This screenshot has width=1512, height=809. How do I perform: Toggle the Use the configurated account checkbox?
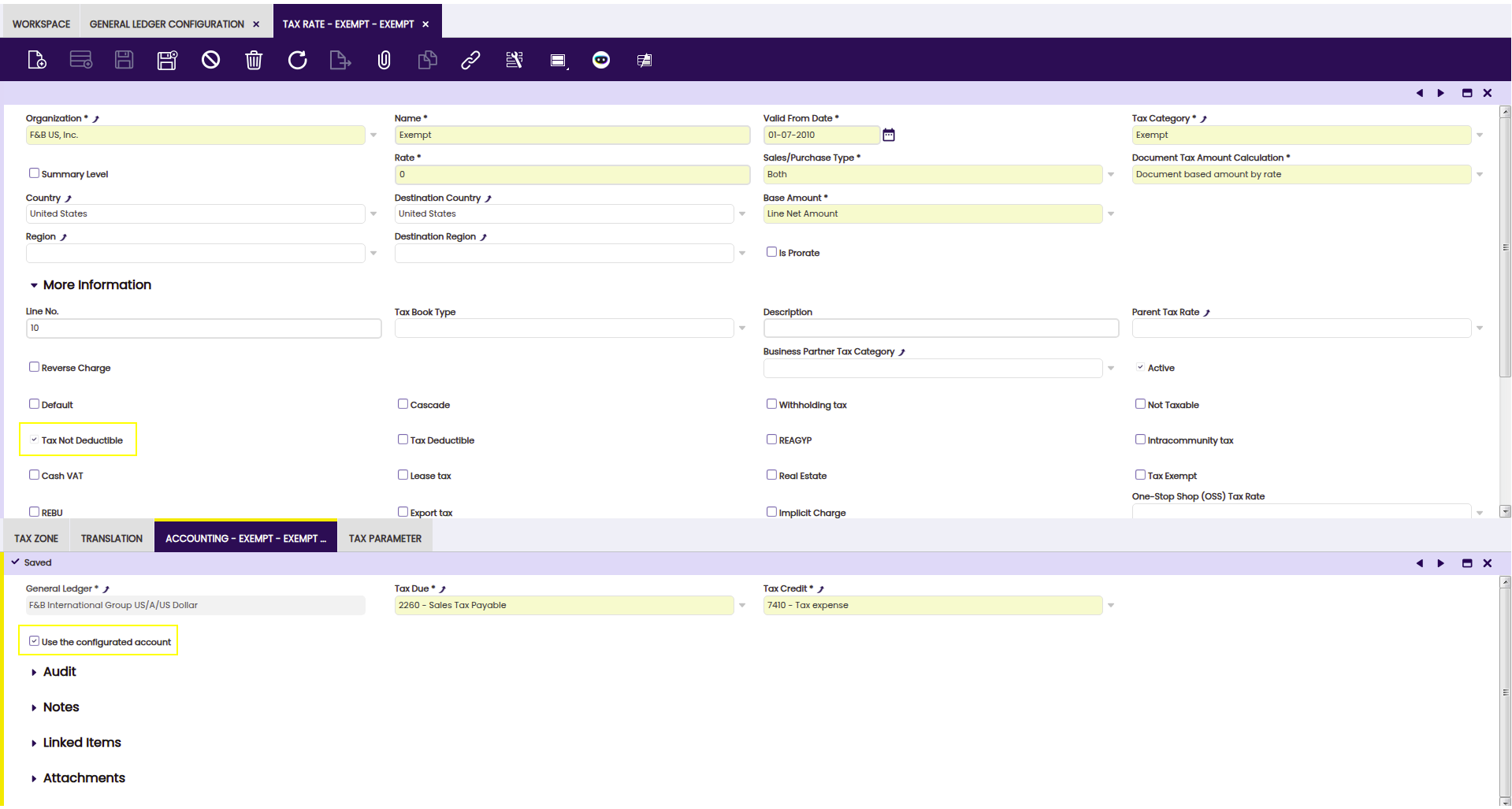click(x=34, y=641)
